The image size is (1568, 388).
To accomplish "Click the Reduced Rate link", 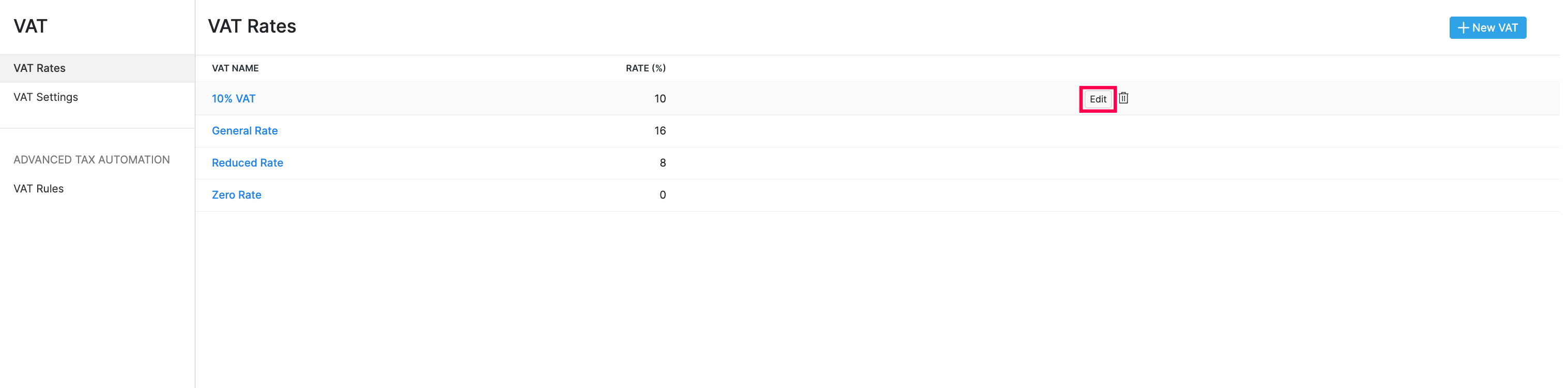I will click(247, 163).
